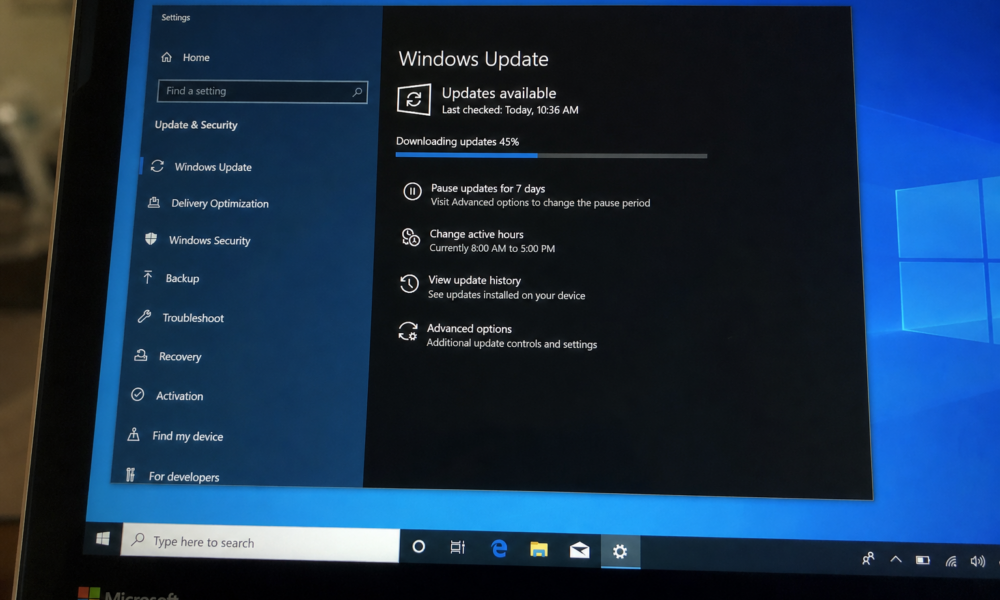This screenshot has height=600, width=1000.
Task: Click the Delivery Optimization icon
Action: pos(154,203)
